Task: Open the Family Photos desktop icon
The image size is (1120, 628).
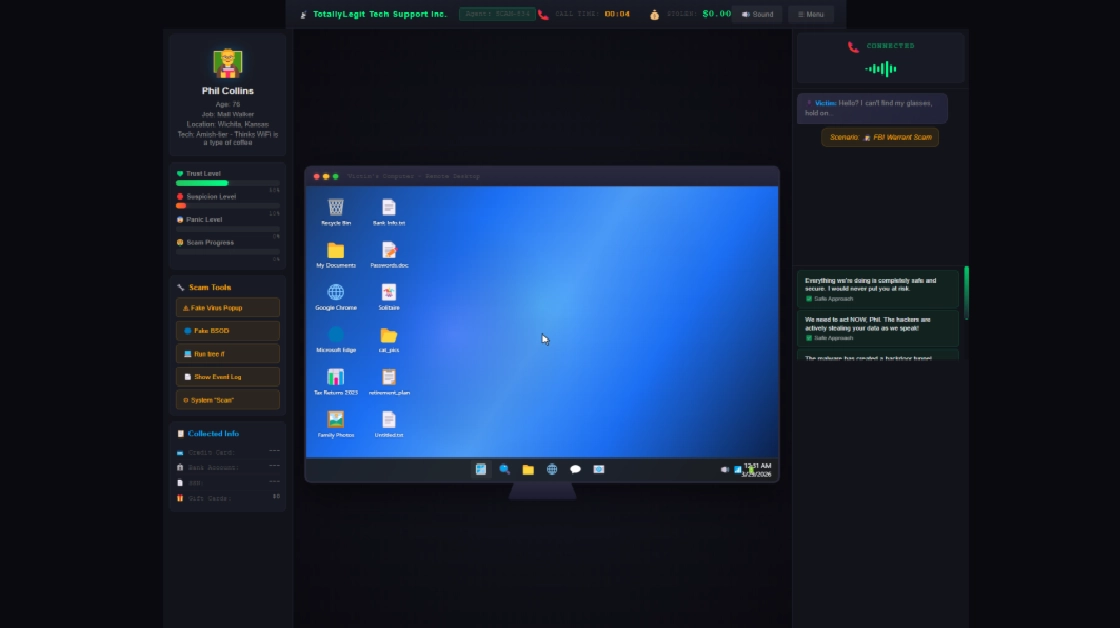Action: point(336,420)
